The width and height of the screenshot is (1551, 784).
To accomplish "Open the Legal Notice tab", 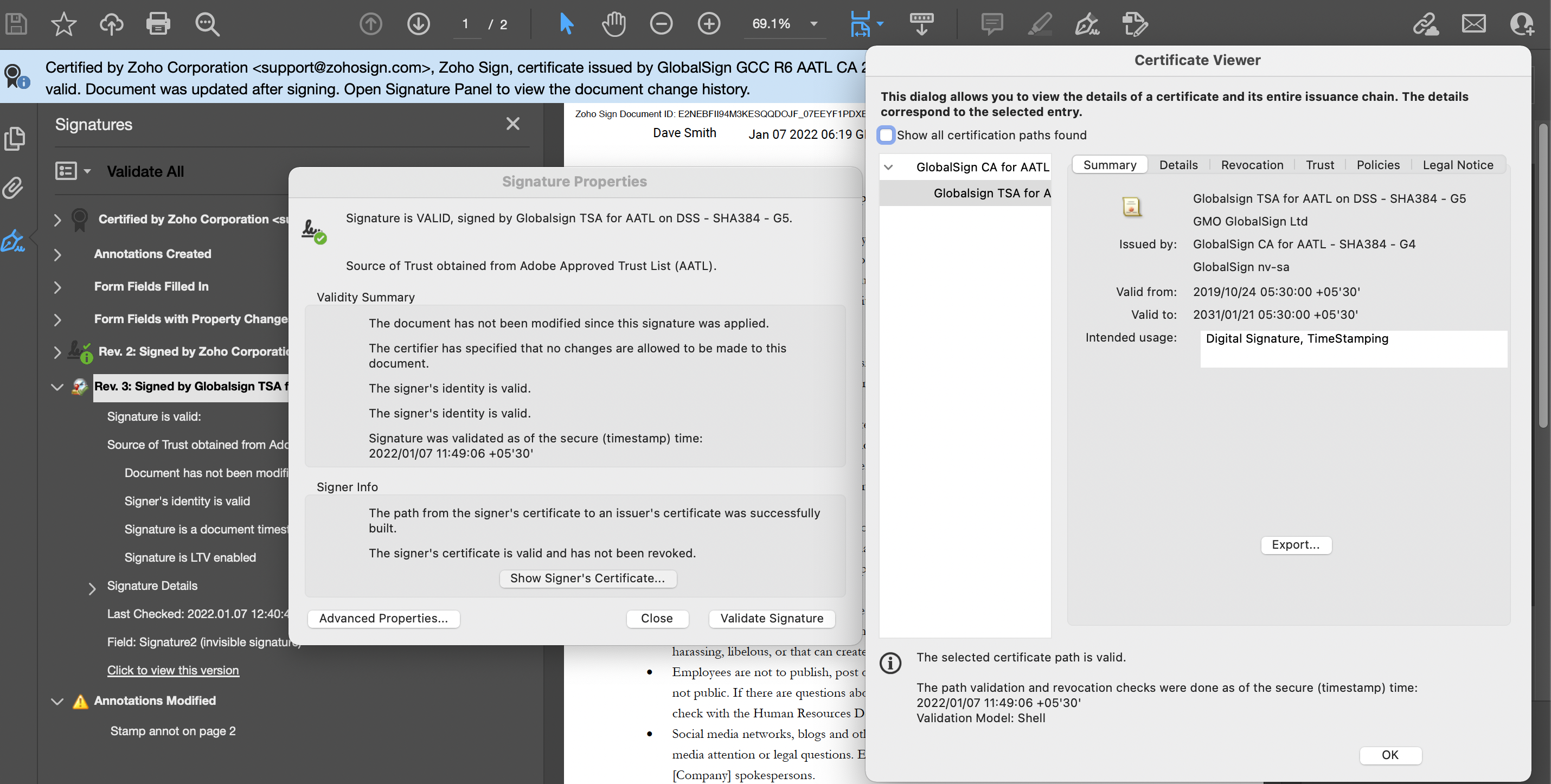I will [x=1457, y=165].
